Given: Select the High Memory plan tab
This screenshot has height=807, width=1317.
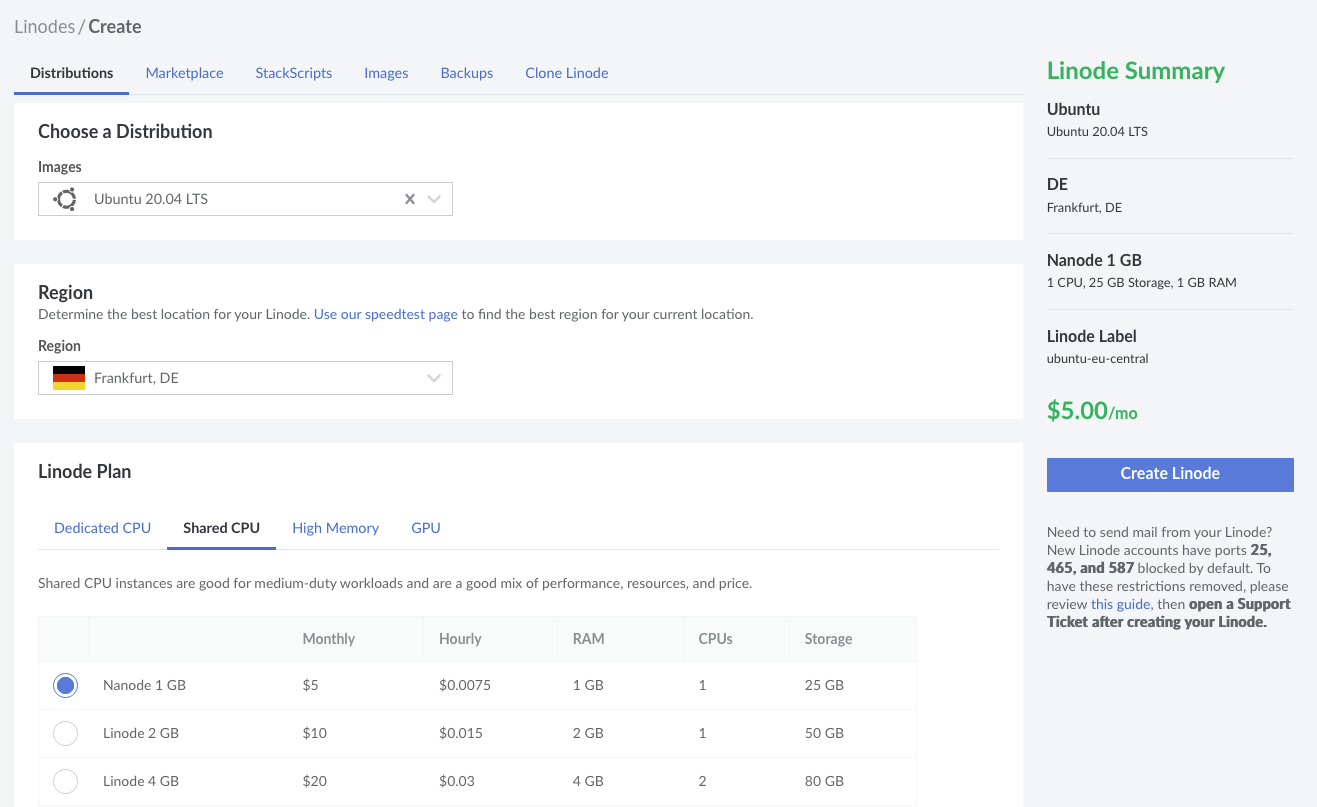Looking at the screenshot, I should pos(336,528).
